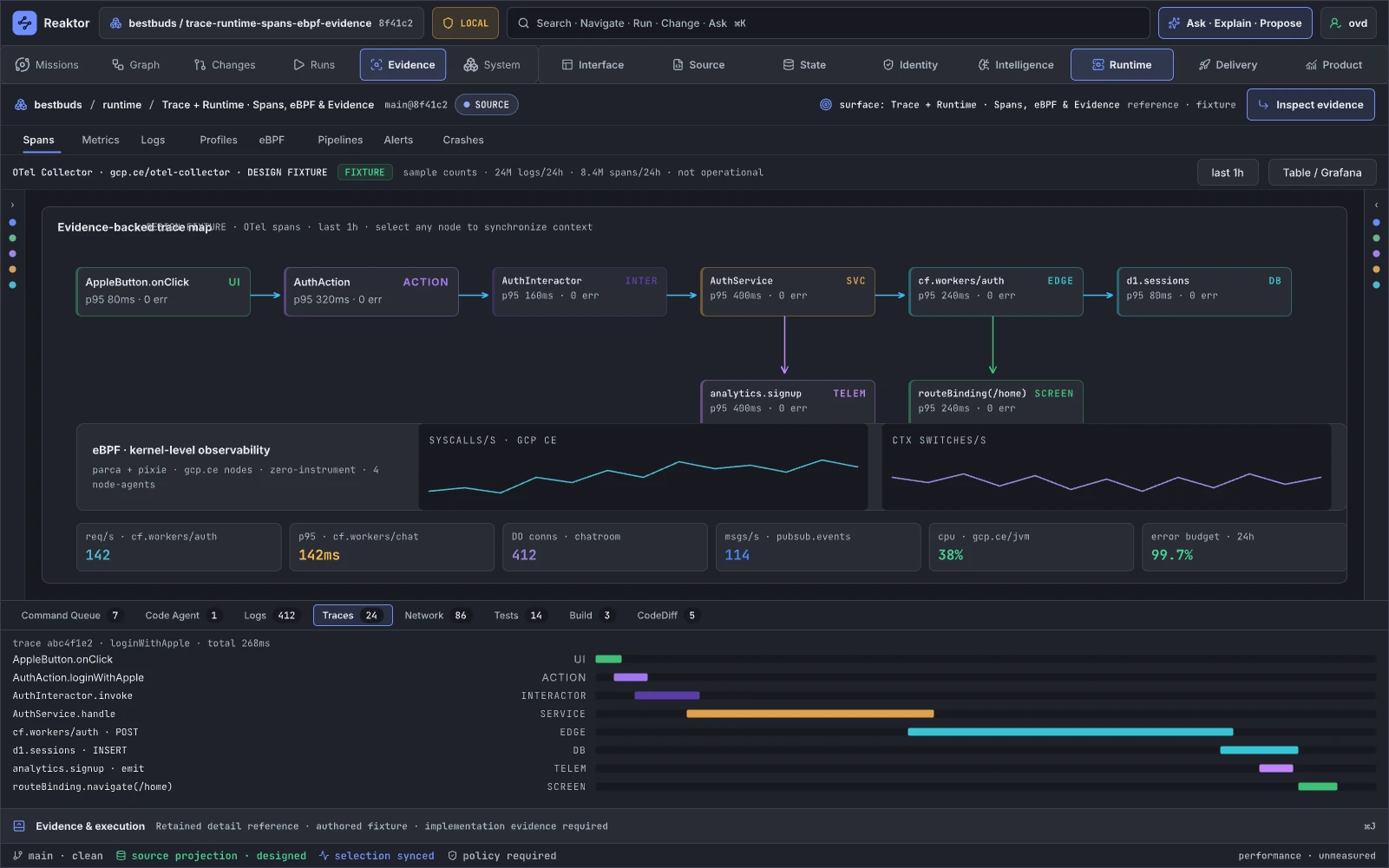Select the d1.sessions DB node

coord(1204,291)
